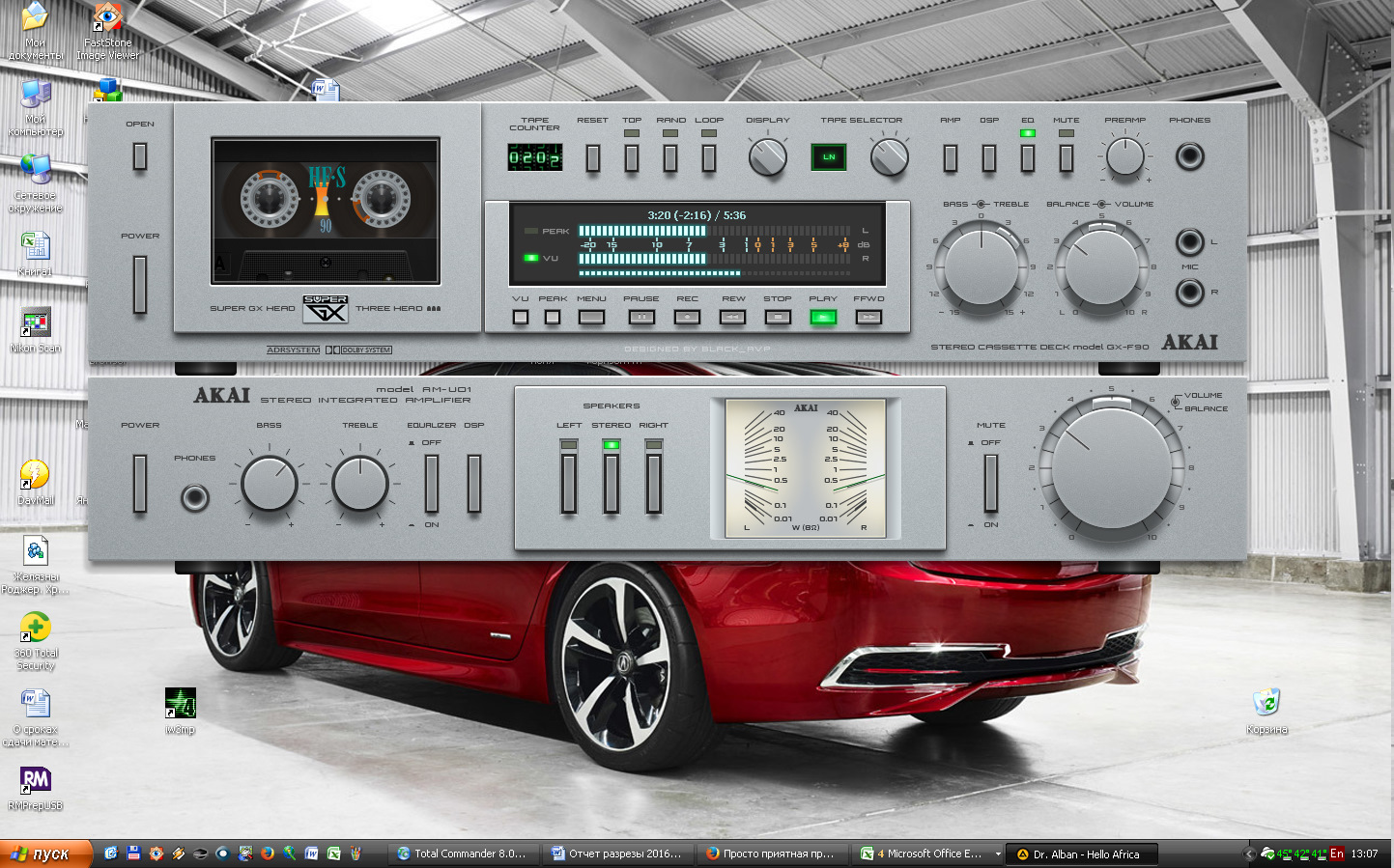Open the пуск Start menu
The height and width of the screenshot is (868, 1394).
pyautogui.click(x=46, y=854)
